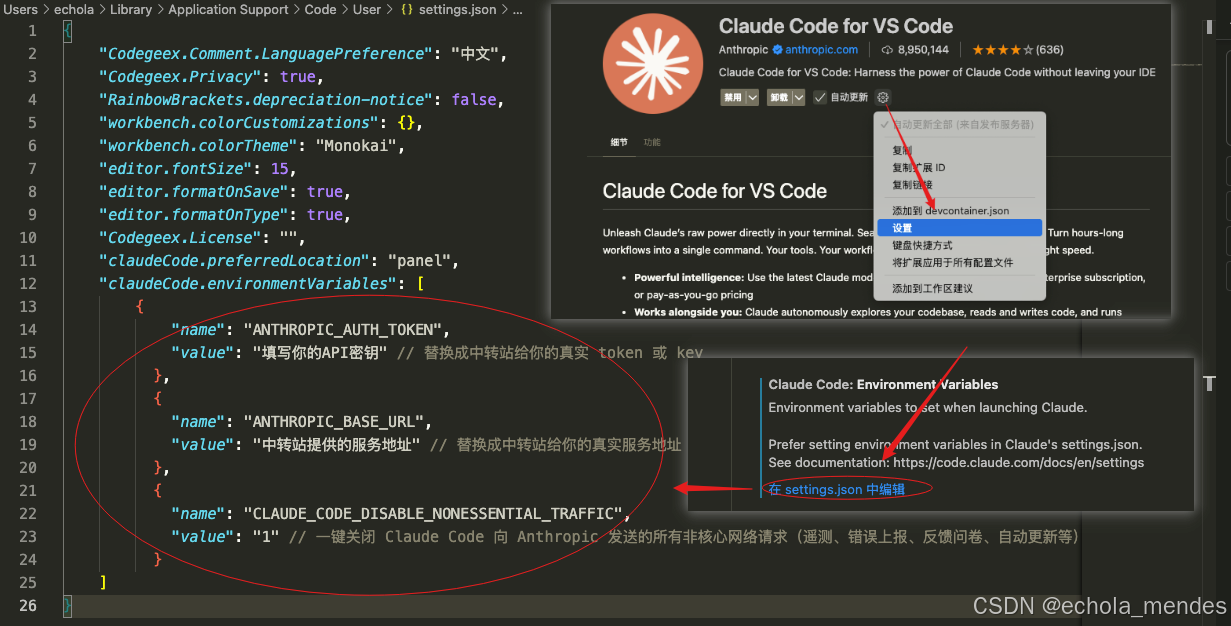The image size is (1231, 626).
Task: Click the "填写你的API密钥" value string
Action: pos(320,352)
